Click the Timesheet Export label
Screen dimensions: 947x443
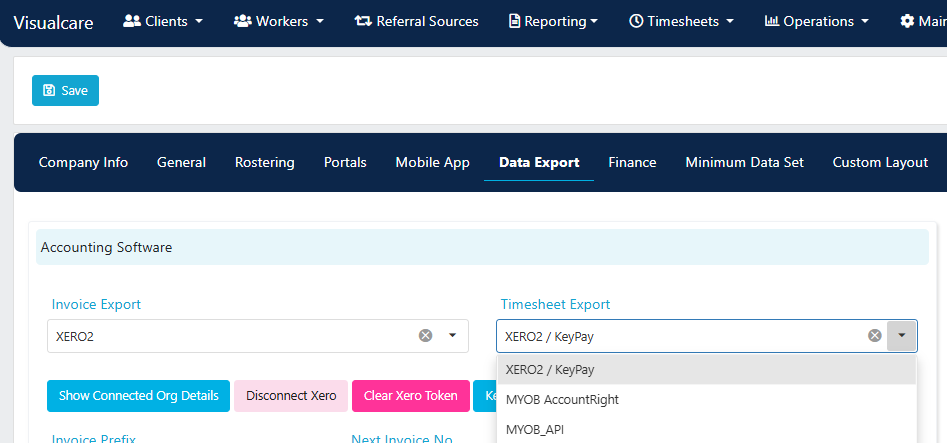556,304
